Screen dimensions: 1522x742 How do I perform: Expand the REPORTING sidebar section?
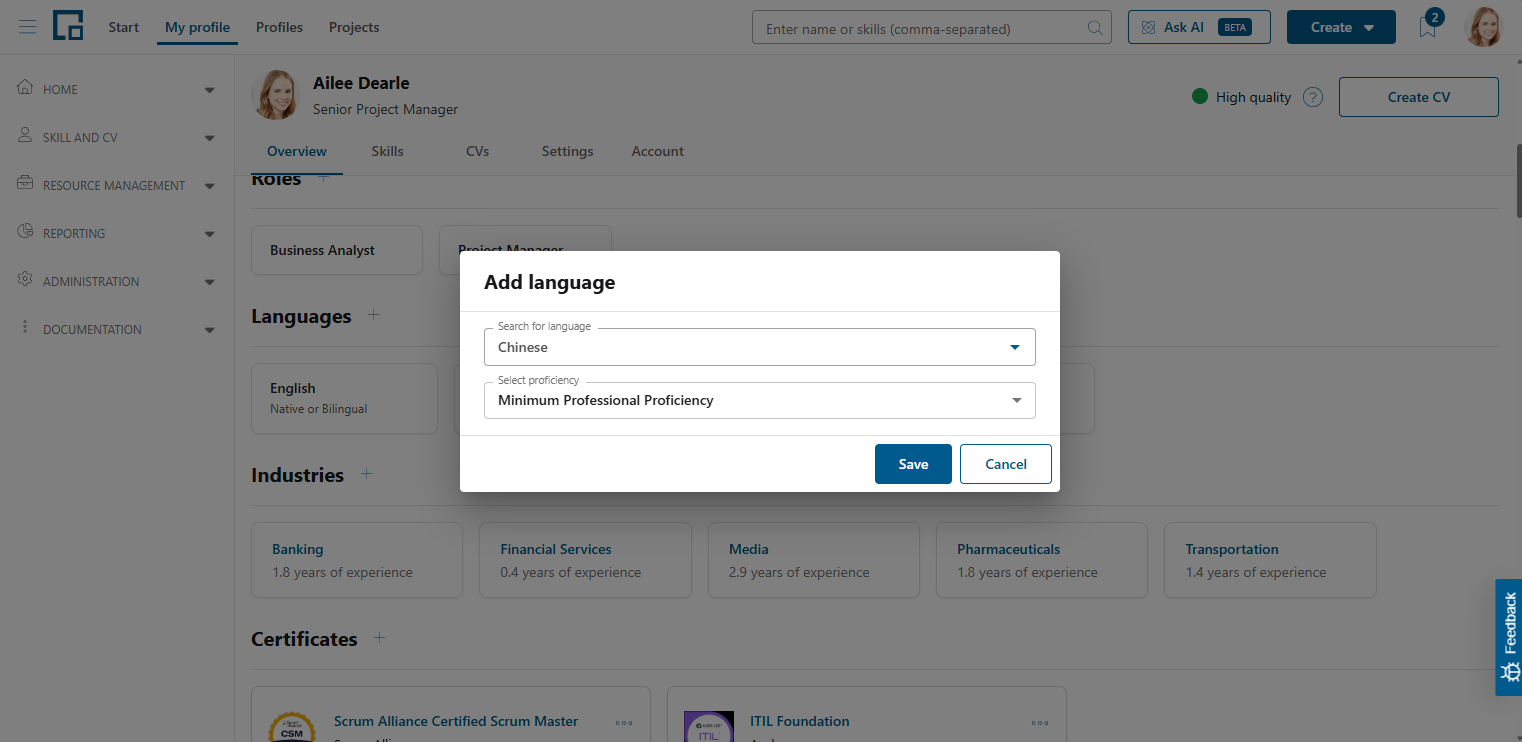click(x=209, y=234)
